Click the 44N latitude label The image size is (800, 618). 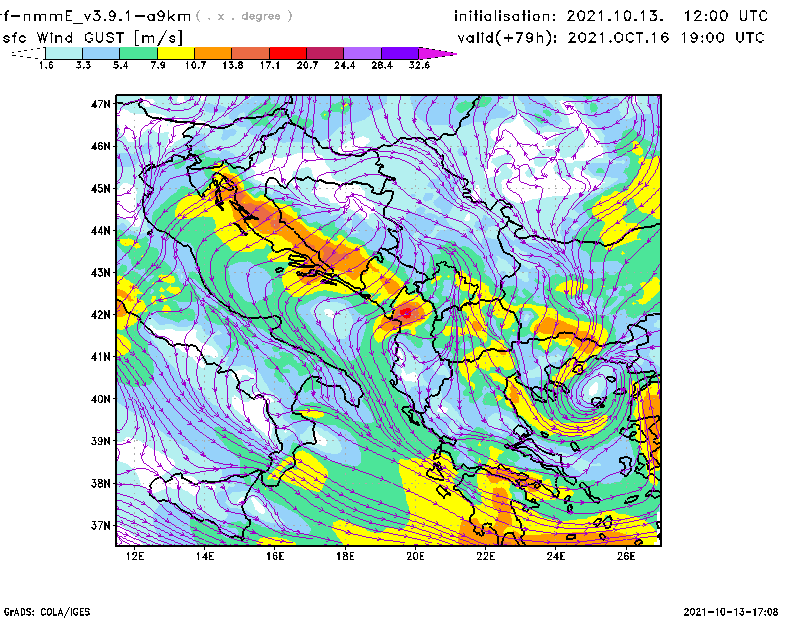coord(101,231)
